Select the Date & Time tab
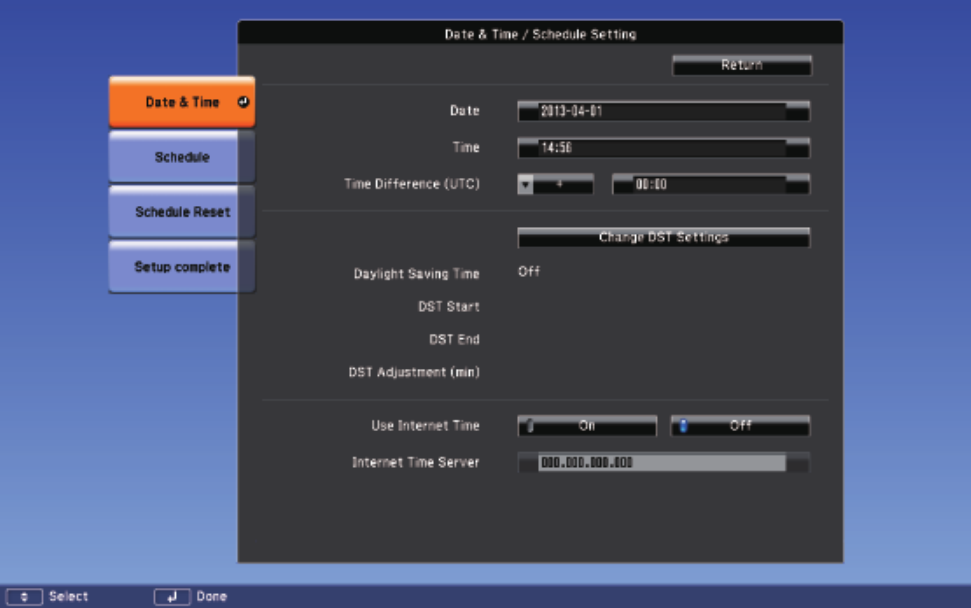Image resolution: width=971 pixels, height=608 pixels. [x=182, y=102]
